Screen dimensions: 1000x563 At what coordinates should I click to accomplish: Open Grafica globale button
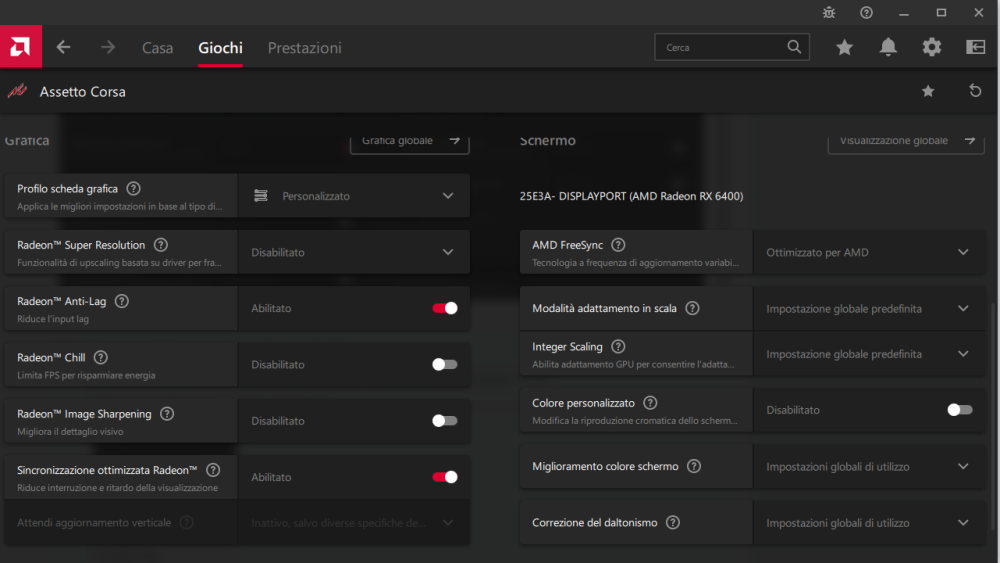(409, 143)
